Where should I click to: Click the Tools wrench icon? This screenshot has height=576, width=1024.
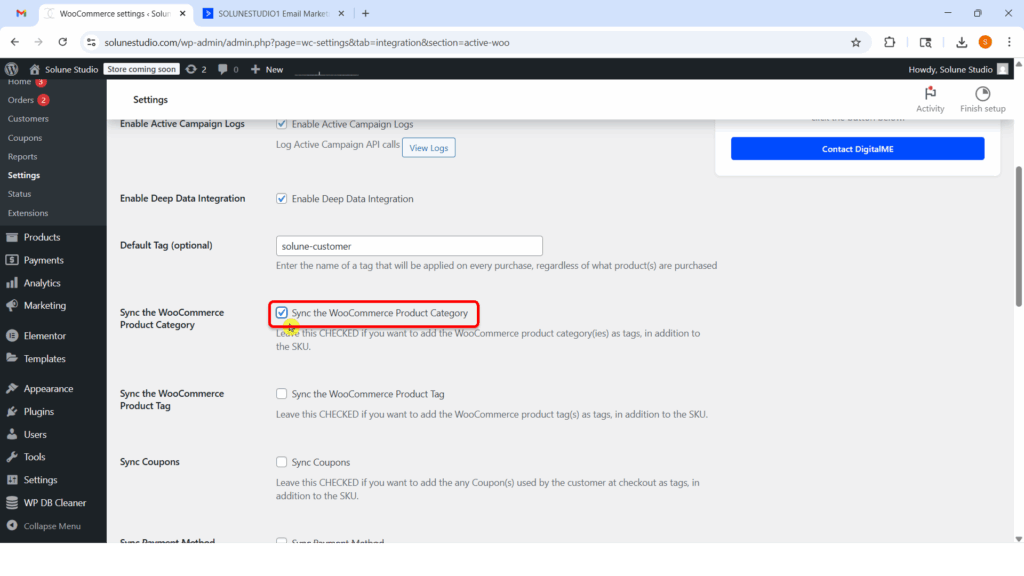point(12,457)
